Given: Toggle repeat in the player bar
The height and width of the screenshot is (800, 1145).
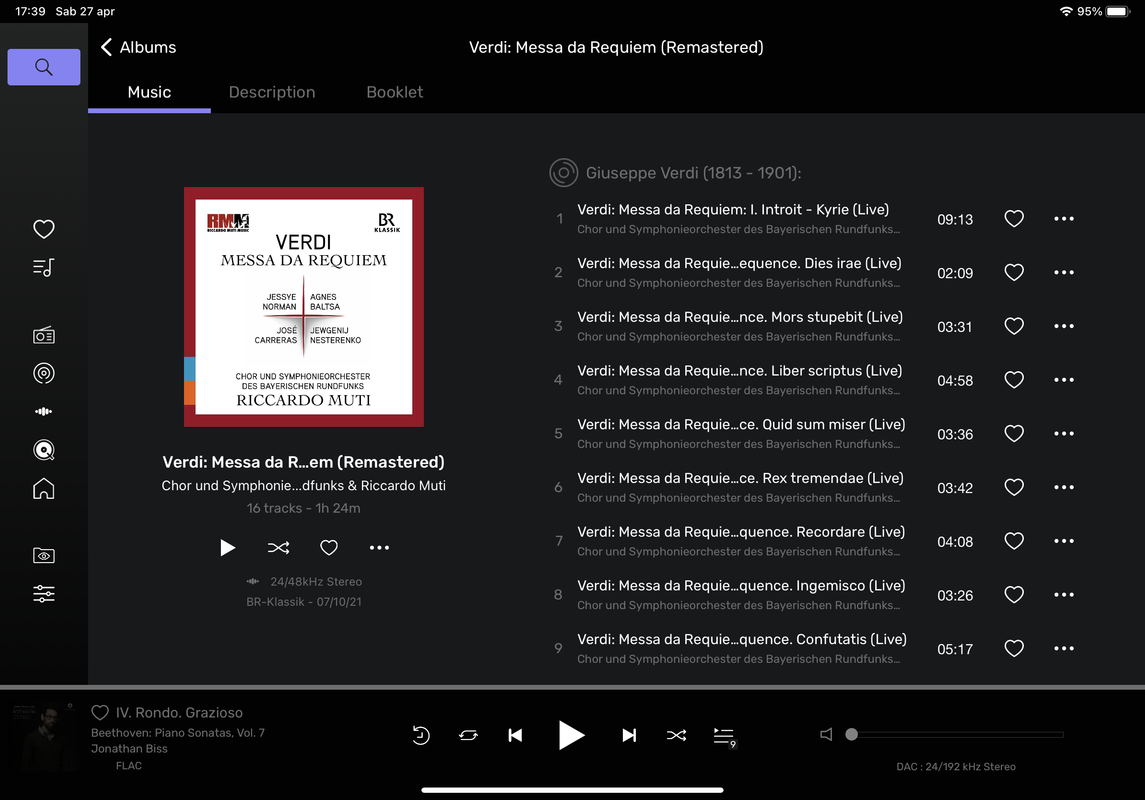Looking at the screenshot, I should click(468, 735).
